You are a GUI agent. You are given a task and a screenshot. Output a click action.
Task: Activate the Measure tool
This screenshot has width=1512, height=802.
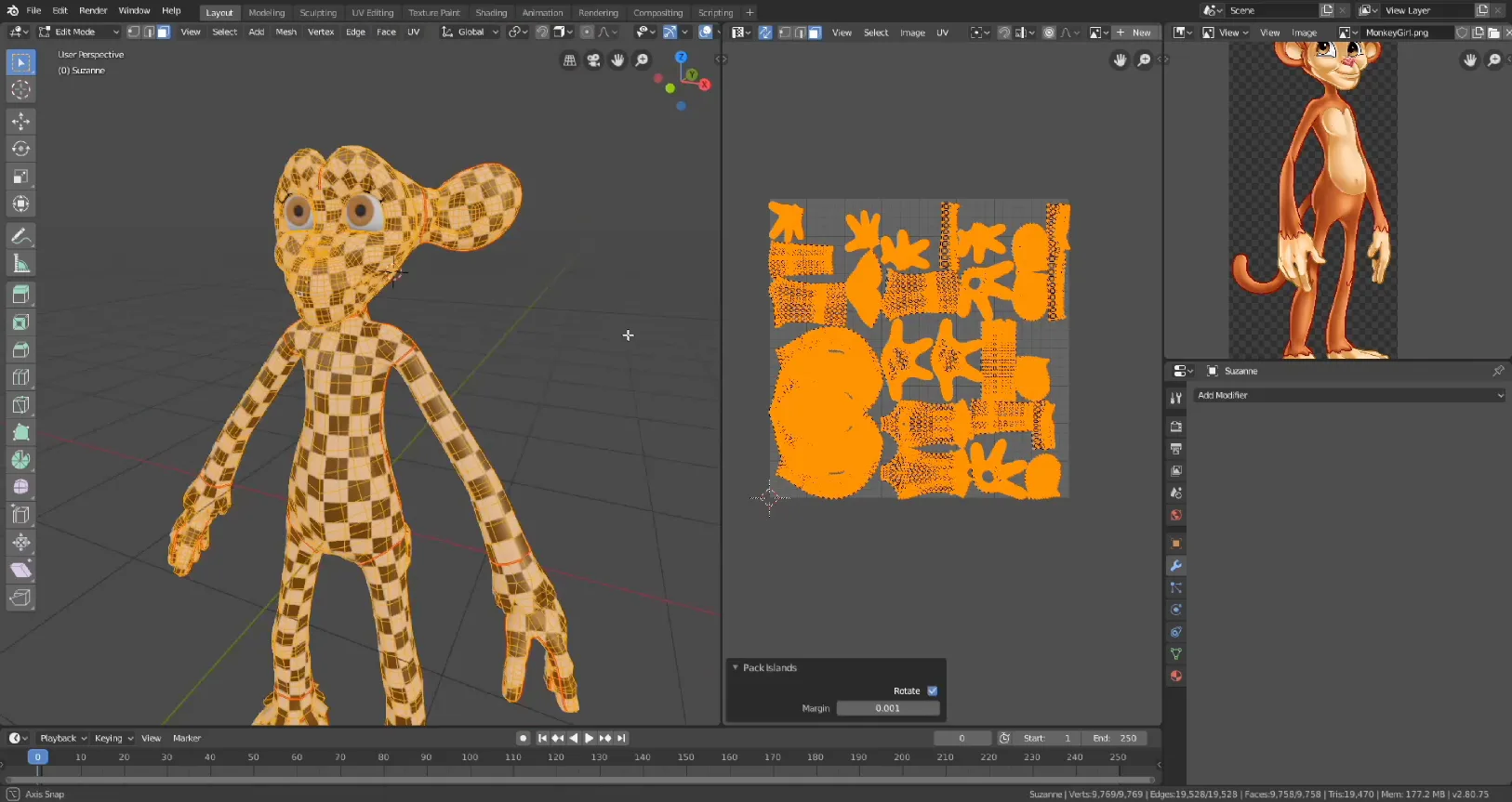(x=20, y=264)
